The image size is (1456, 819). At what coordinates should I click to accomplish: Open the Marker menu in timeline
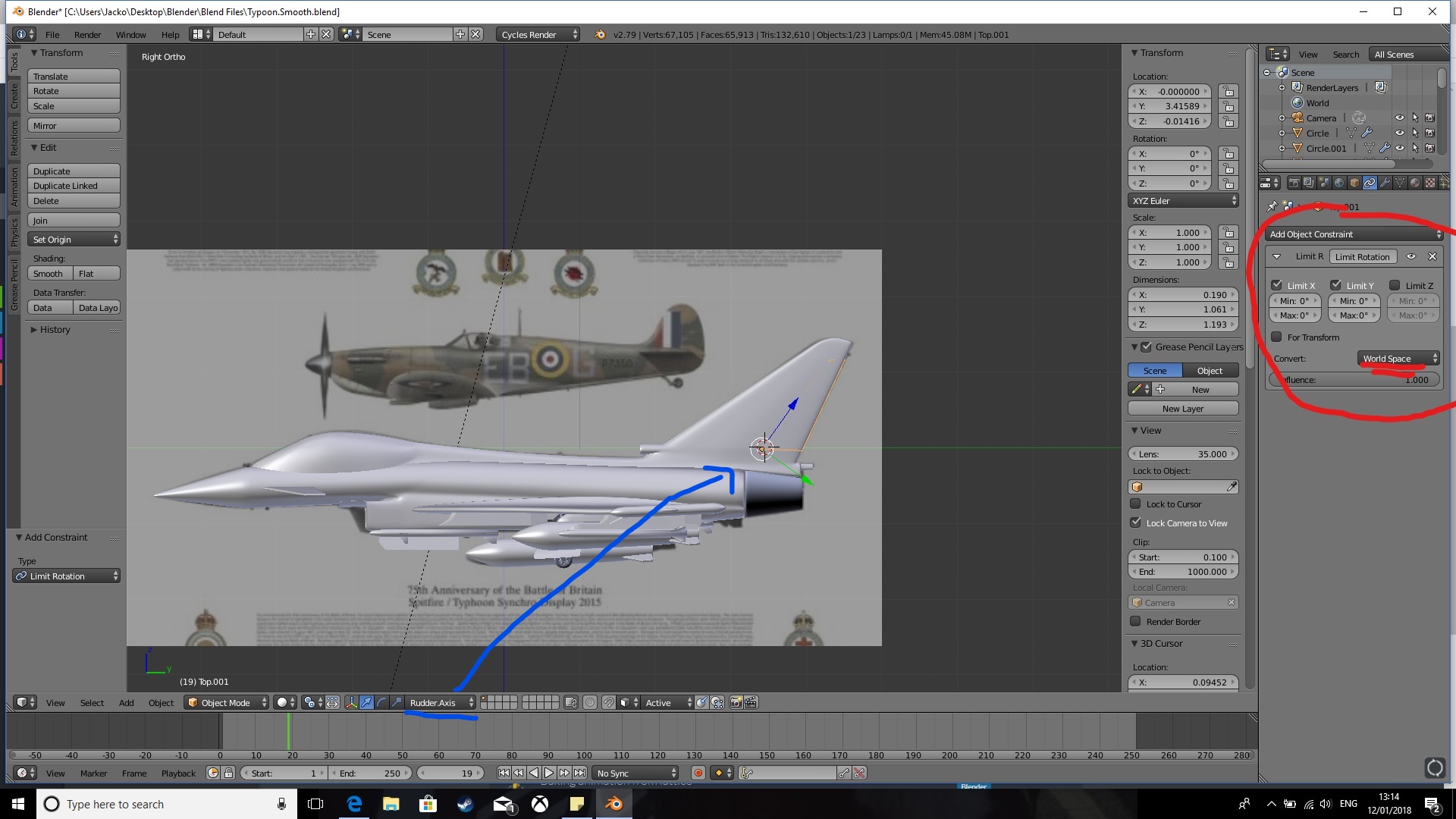coord(93,773)
